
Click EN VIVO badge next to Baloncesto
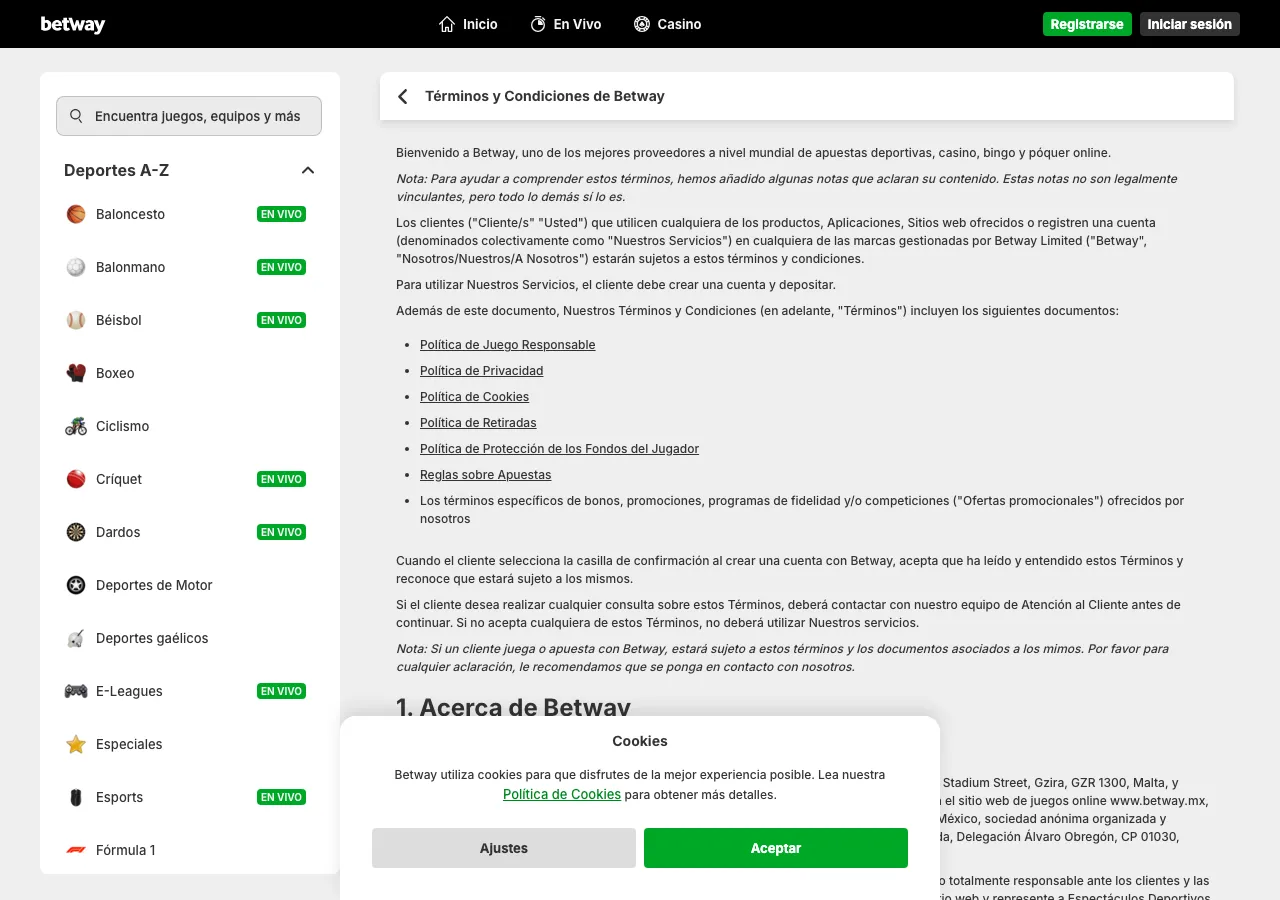click(281, 214)
